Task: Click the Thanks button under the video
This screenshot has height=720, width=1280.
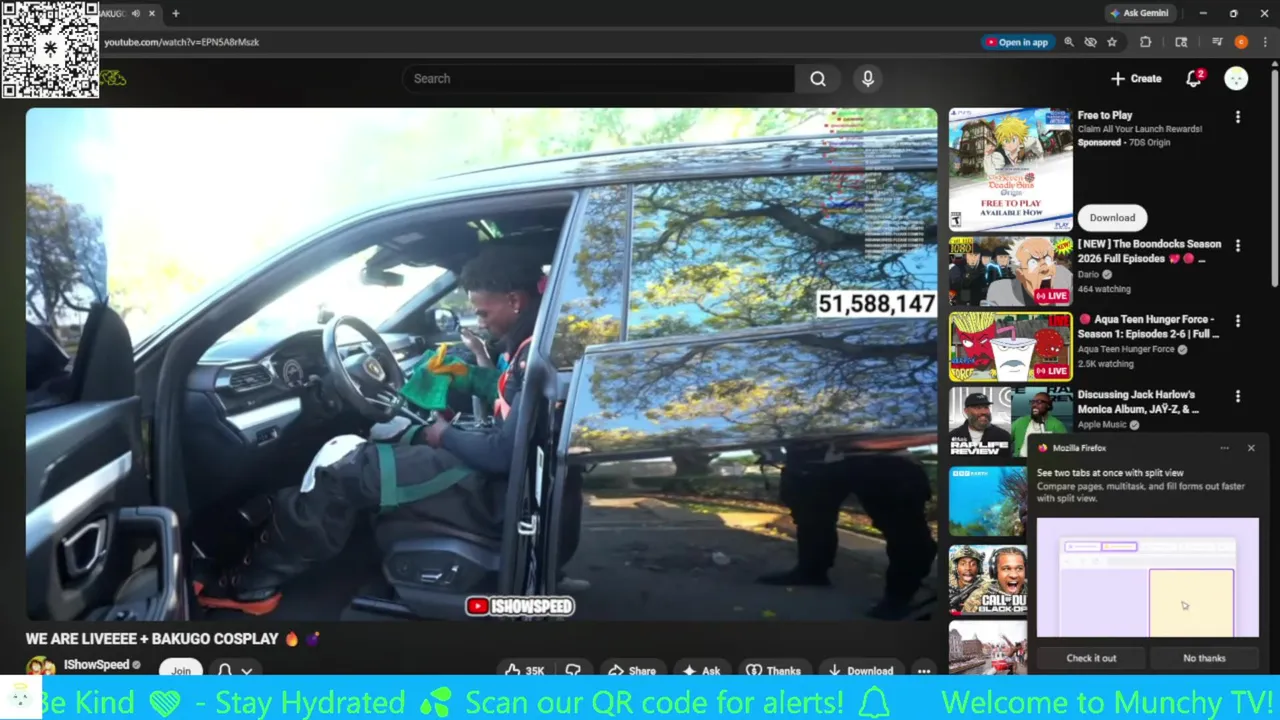Action: point(773,670)
